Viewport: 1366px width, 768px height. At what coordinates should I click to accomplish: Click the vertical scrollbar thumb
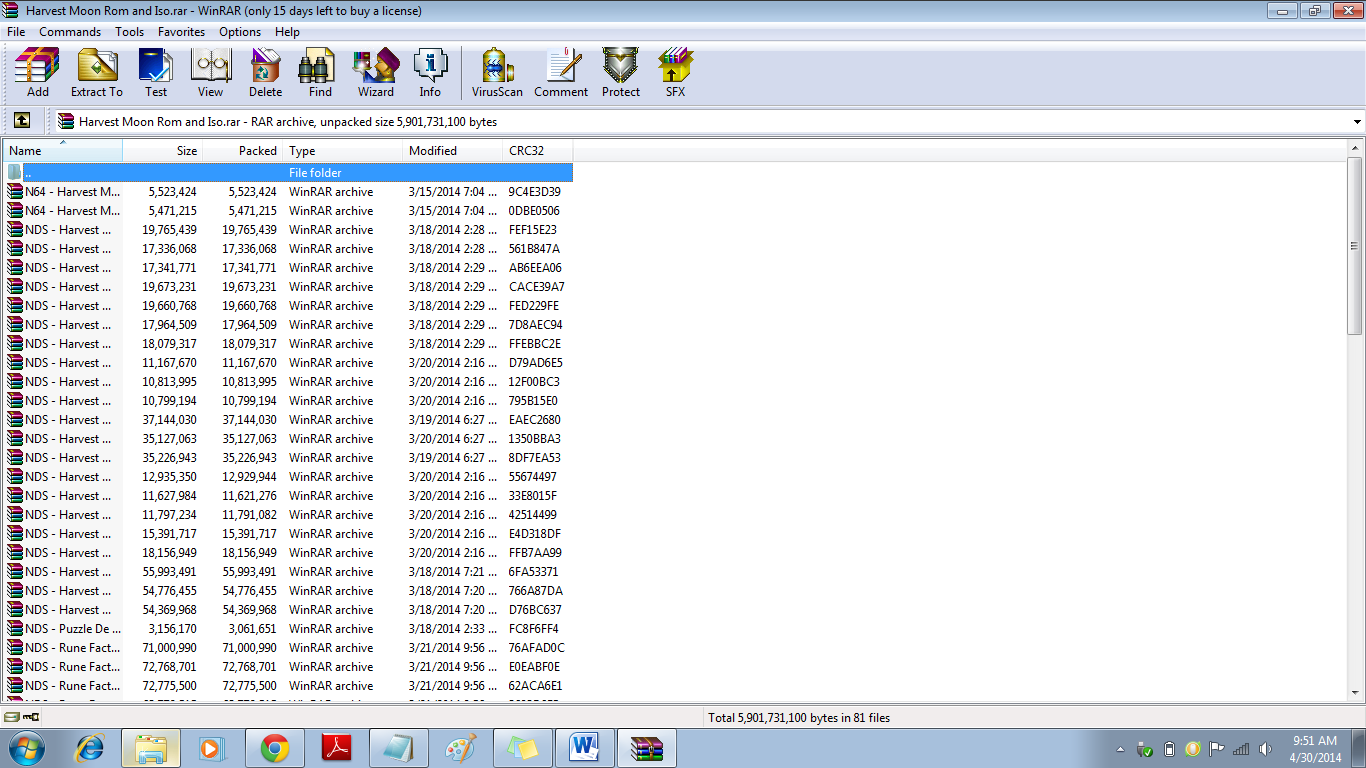click(1355, 246)
